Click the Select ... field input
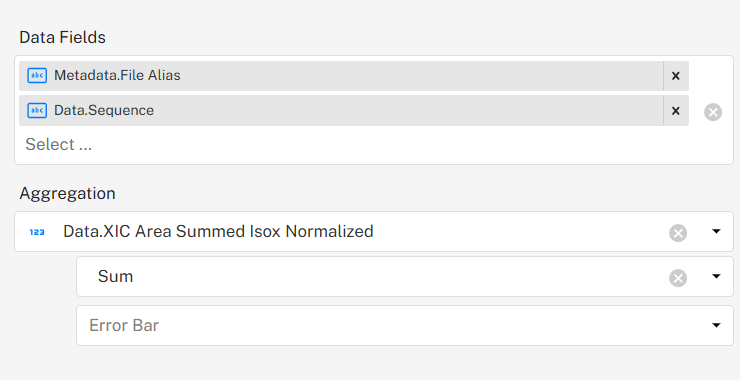The width and height of the screenshot is (740, 380). click(x=59, y=144)
